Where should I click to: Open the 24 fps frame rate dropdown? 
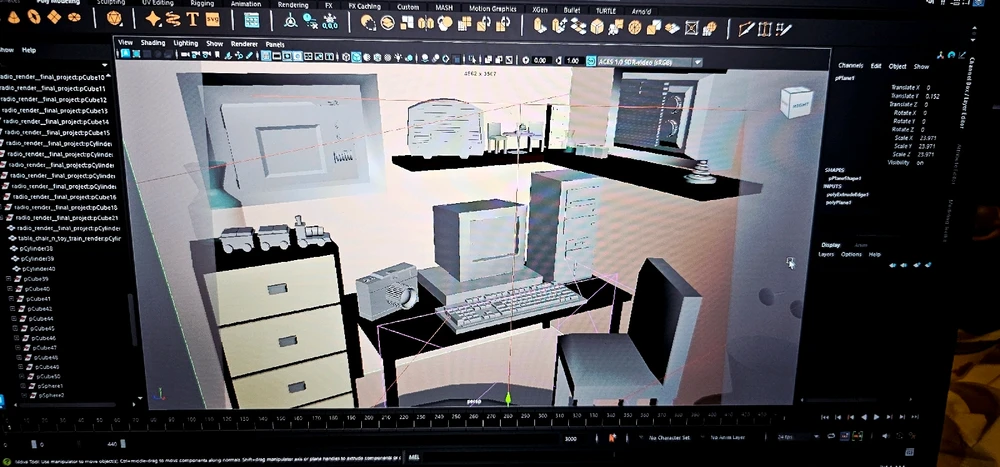[798, 437]
